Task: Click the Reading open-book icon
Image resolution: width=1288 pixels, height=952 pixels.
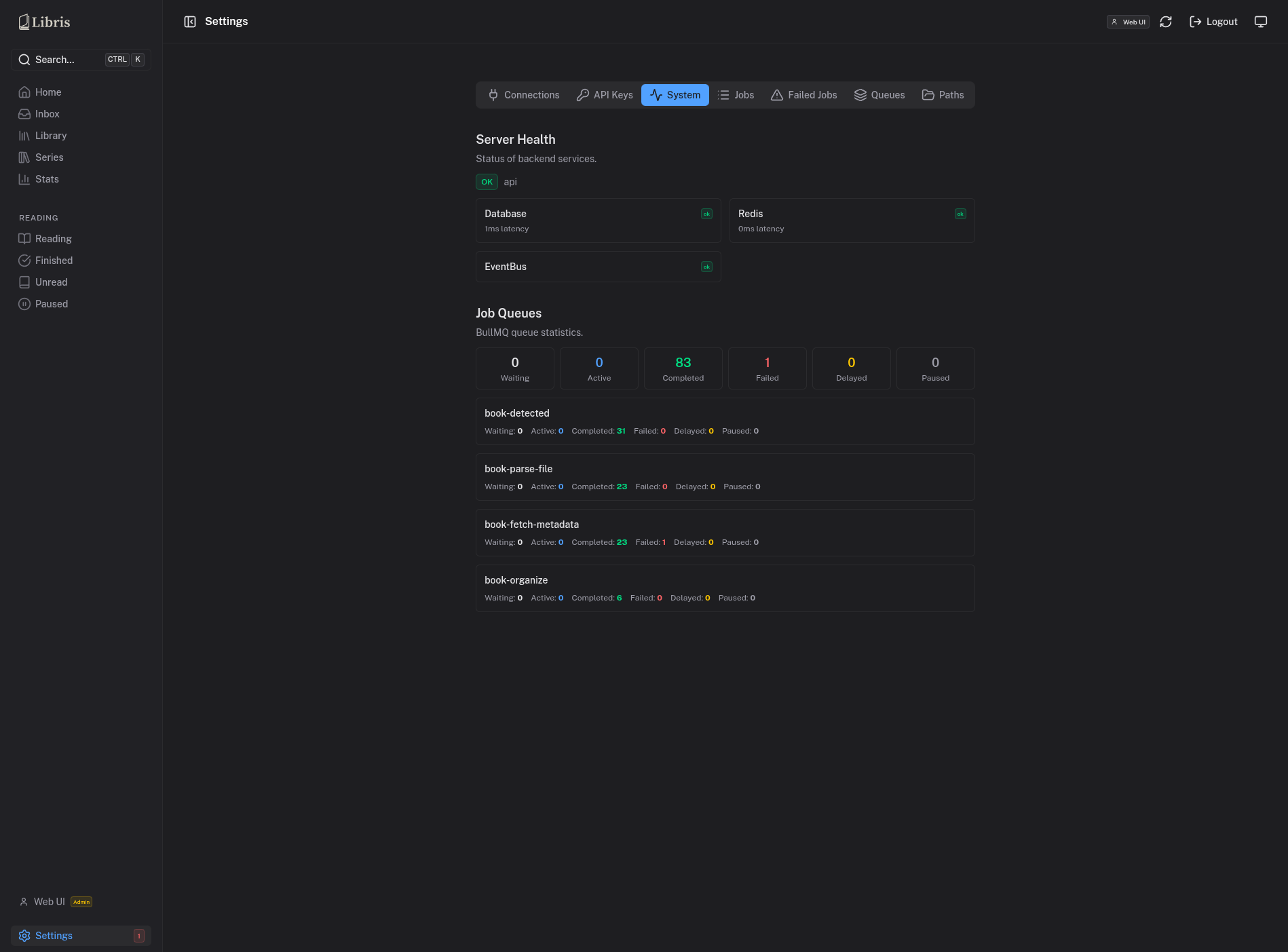Action: pos(24,239)
